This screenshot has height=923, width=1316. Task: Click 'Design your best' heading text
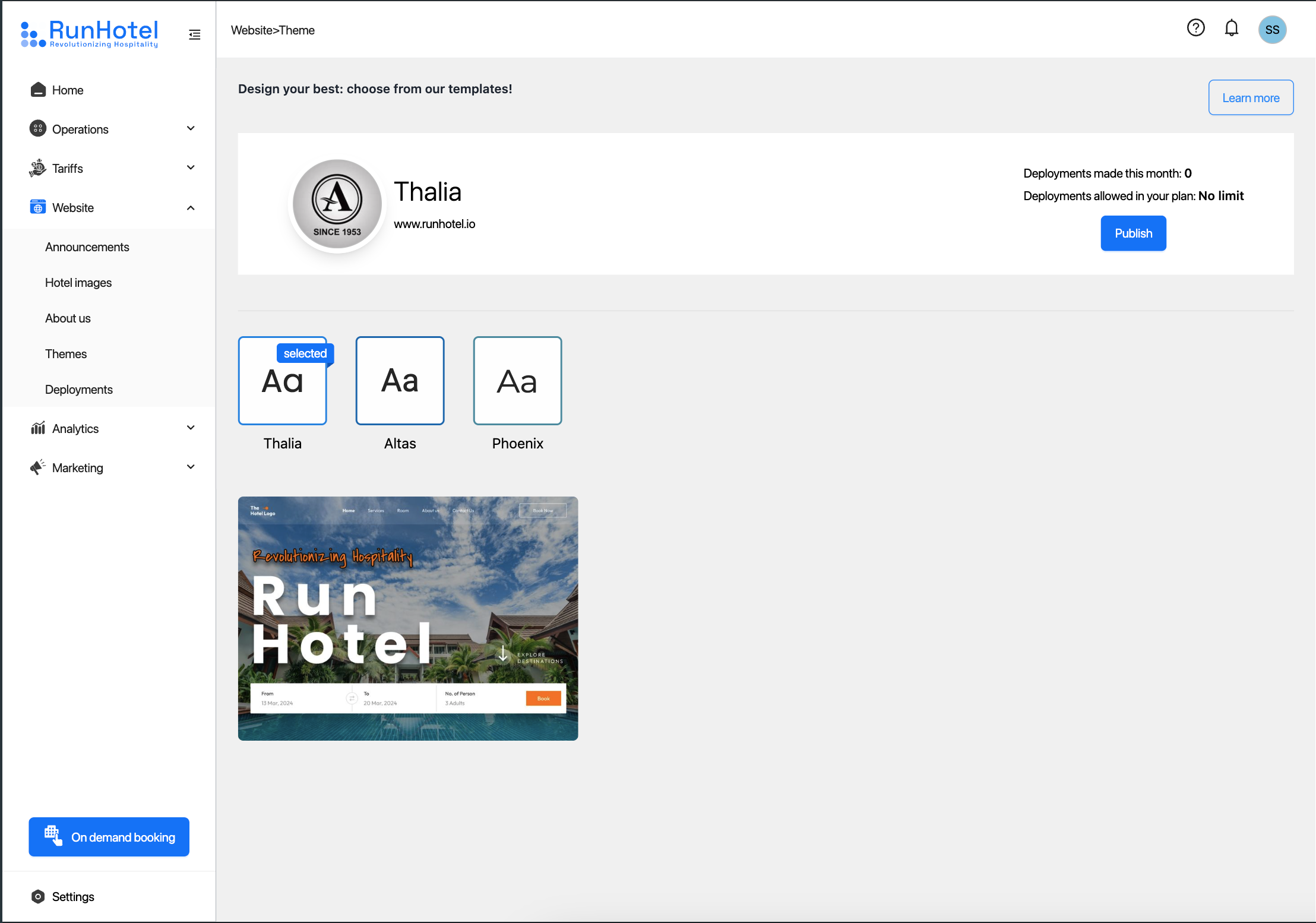click(x=375, y=89)
